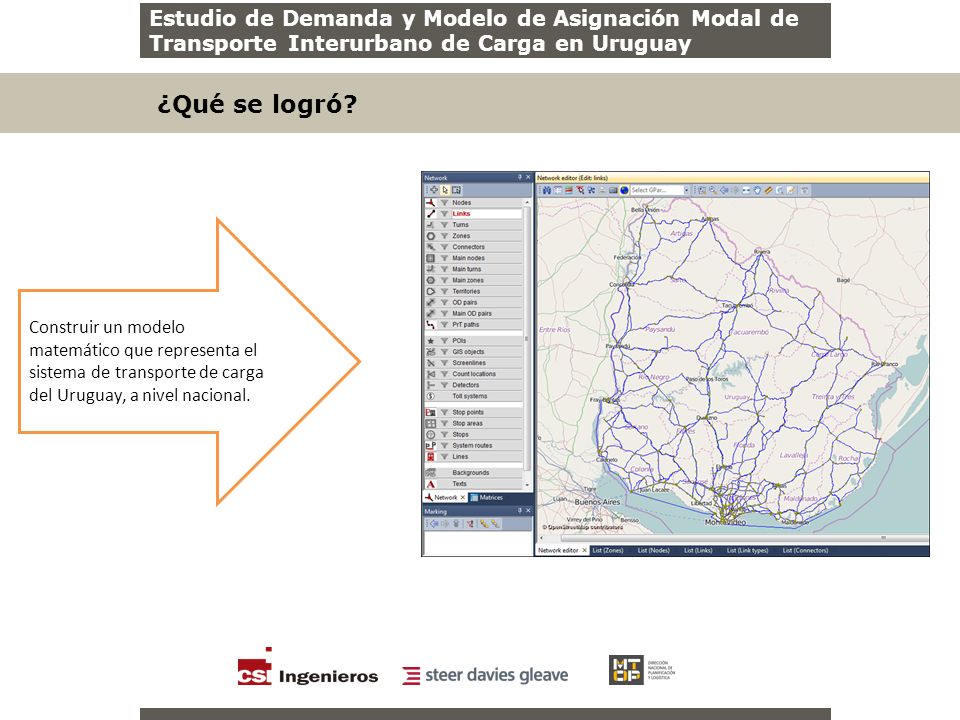Screen dimensions: 960x720
Task: Click inside the Select GPar input field
Action: [656, 190]
